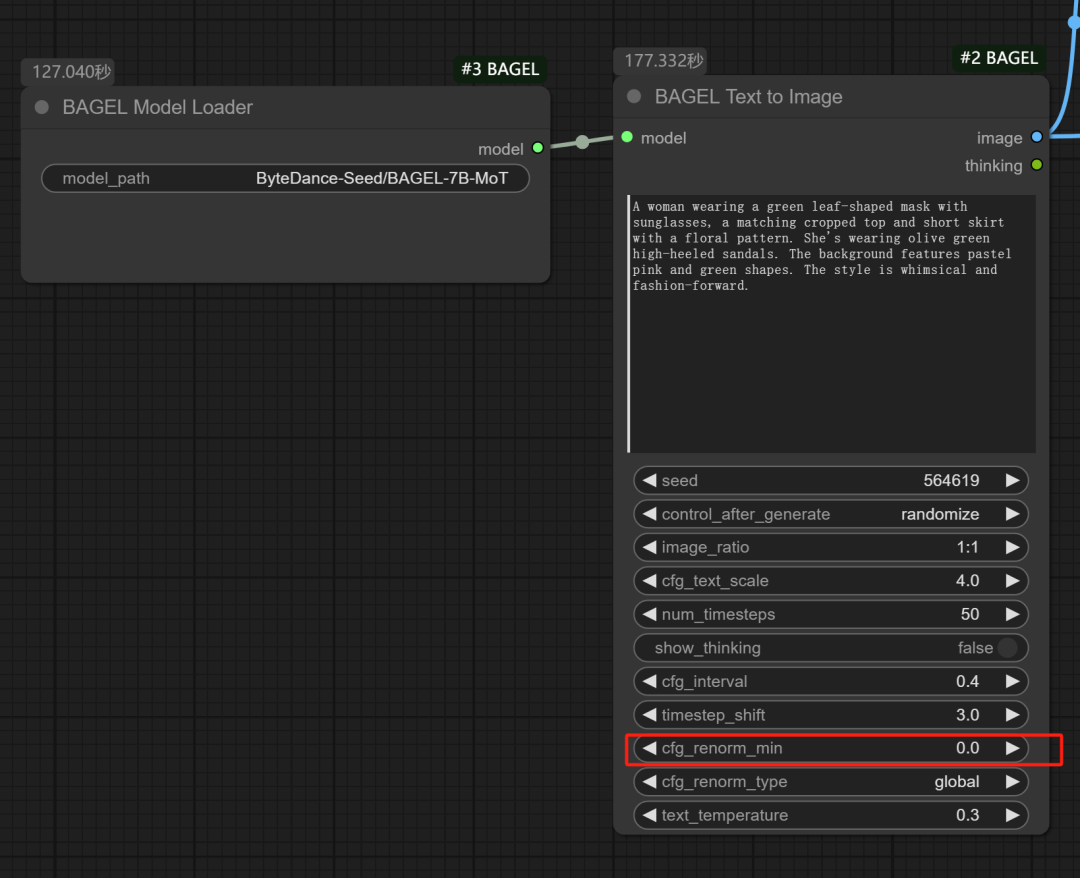Select next cfg_renorm_type option
This screenshot has height=878, width=1080.
coord(1012,782)
